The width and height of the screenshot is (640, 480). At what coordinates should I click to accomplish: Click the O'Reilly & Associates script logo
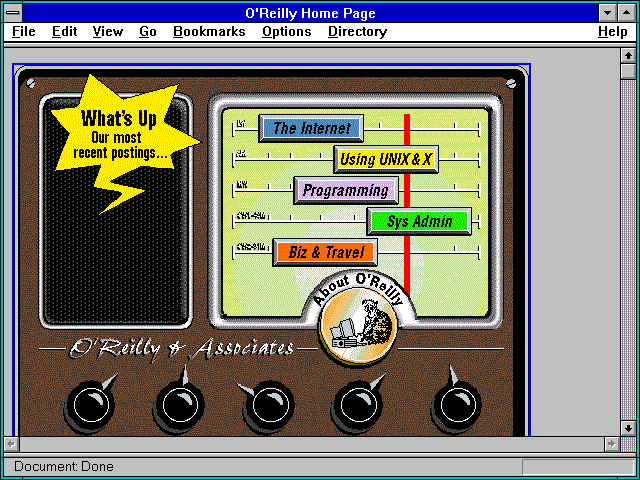click(x=181, y=349)
